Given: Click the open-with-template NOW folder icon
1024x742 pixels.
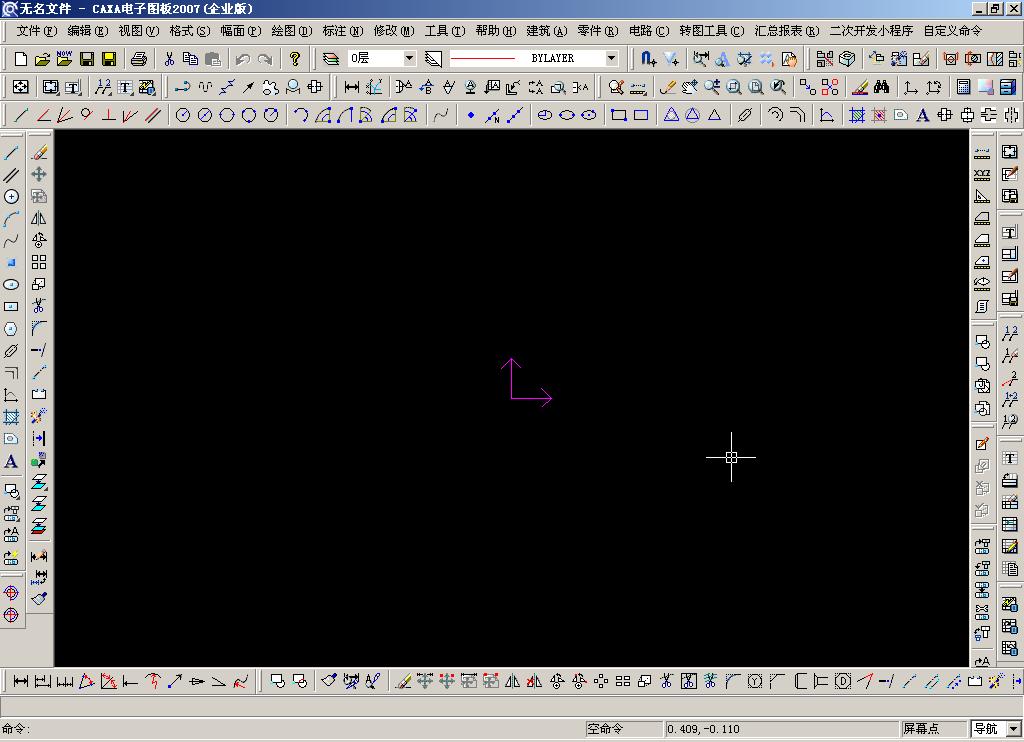Looking at the screenshot, I should 64,59.
